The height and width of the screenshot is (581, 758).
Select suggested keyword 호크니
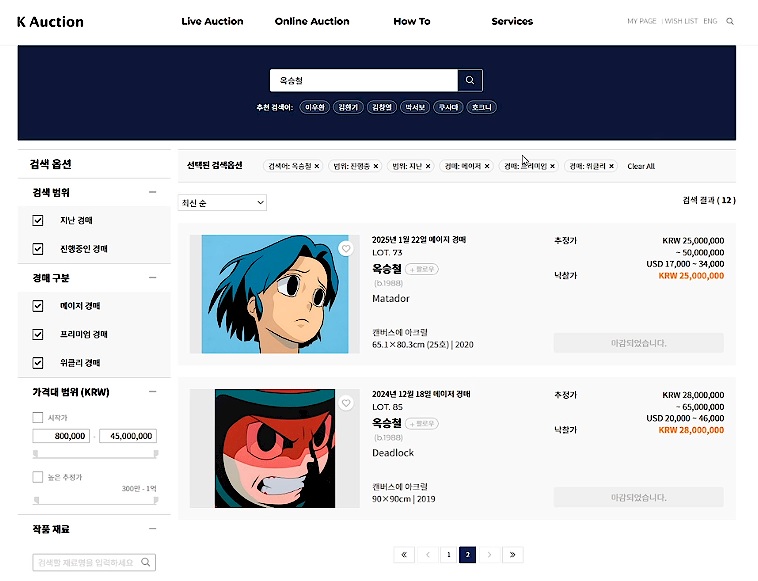pyautogui.click(x=481, y=107)
